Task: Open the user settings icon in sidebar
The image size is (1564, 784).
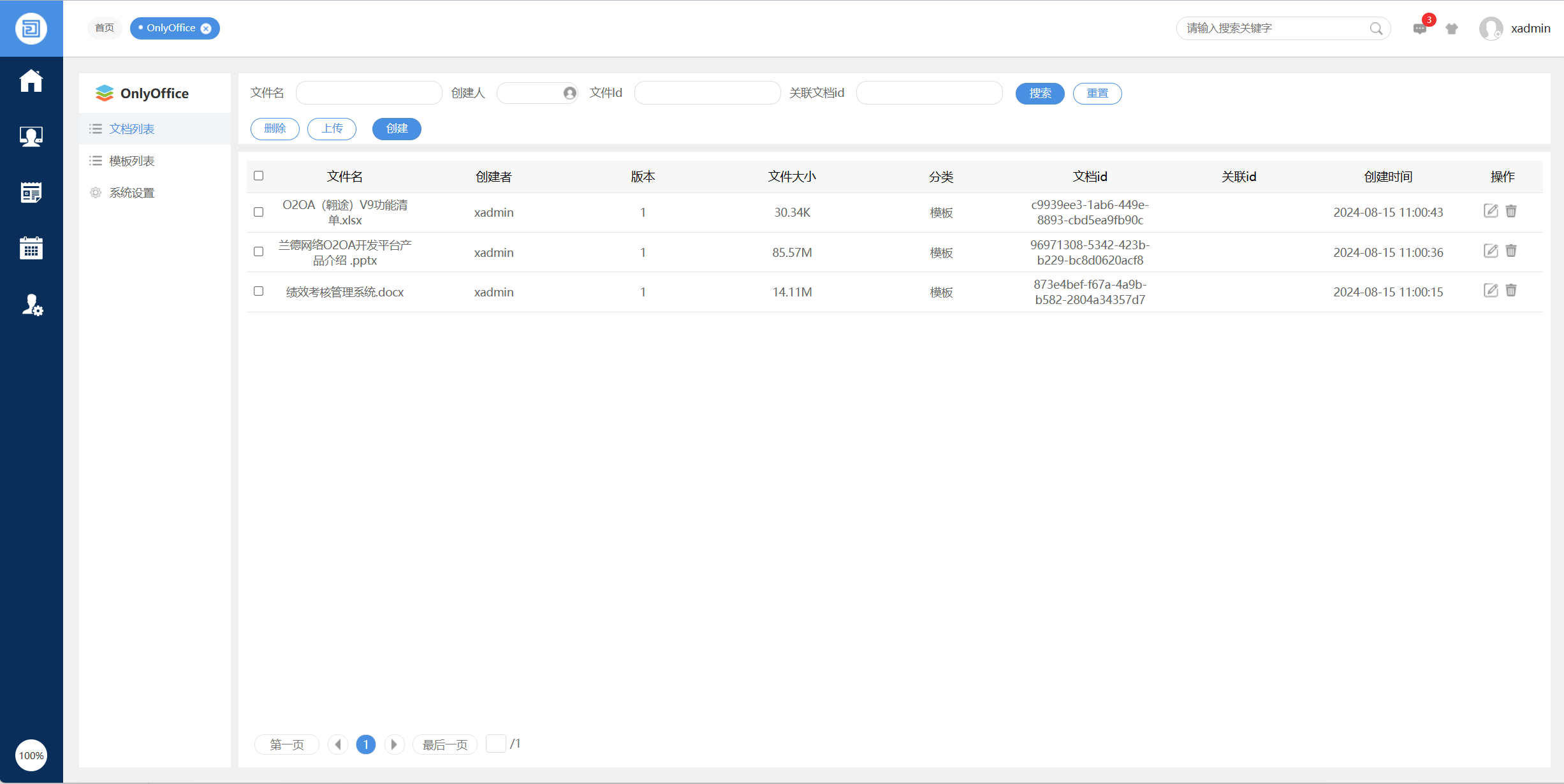Action: [31, 305]
